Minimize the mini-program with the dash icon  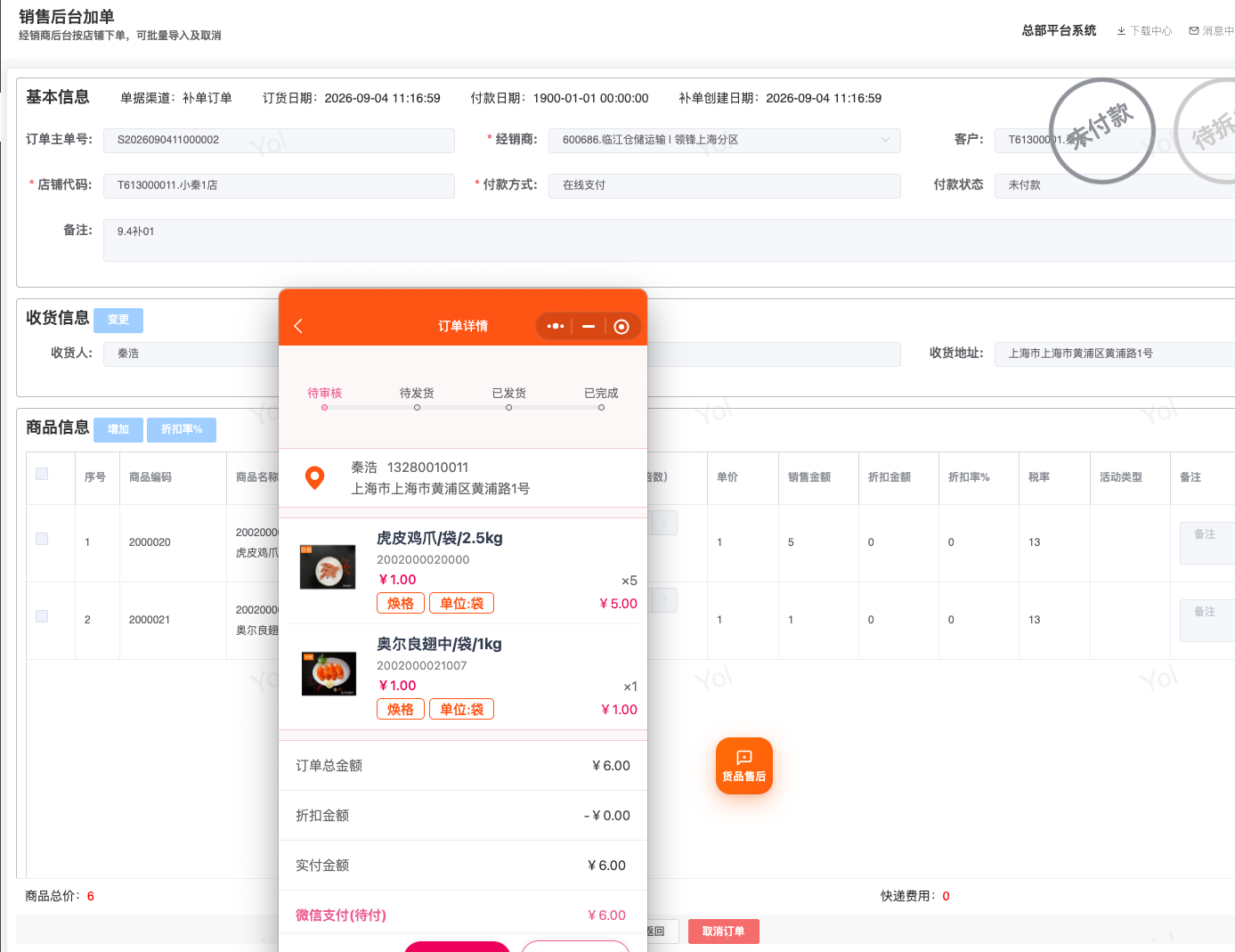tap(589, 327)
